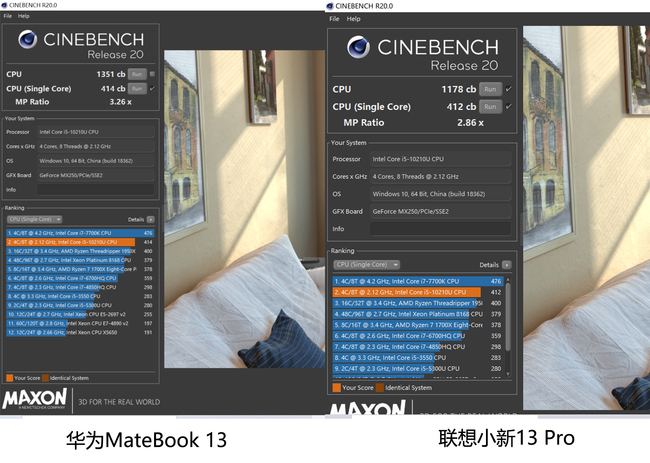Select i5-3550 row in left window
This screenshot has height=463, width=650.
pos(80,296)
